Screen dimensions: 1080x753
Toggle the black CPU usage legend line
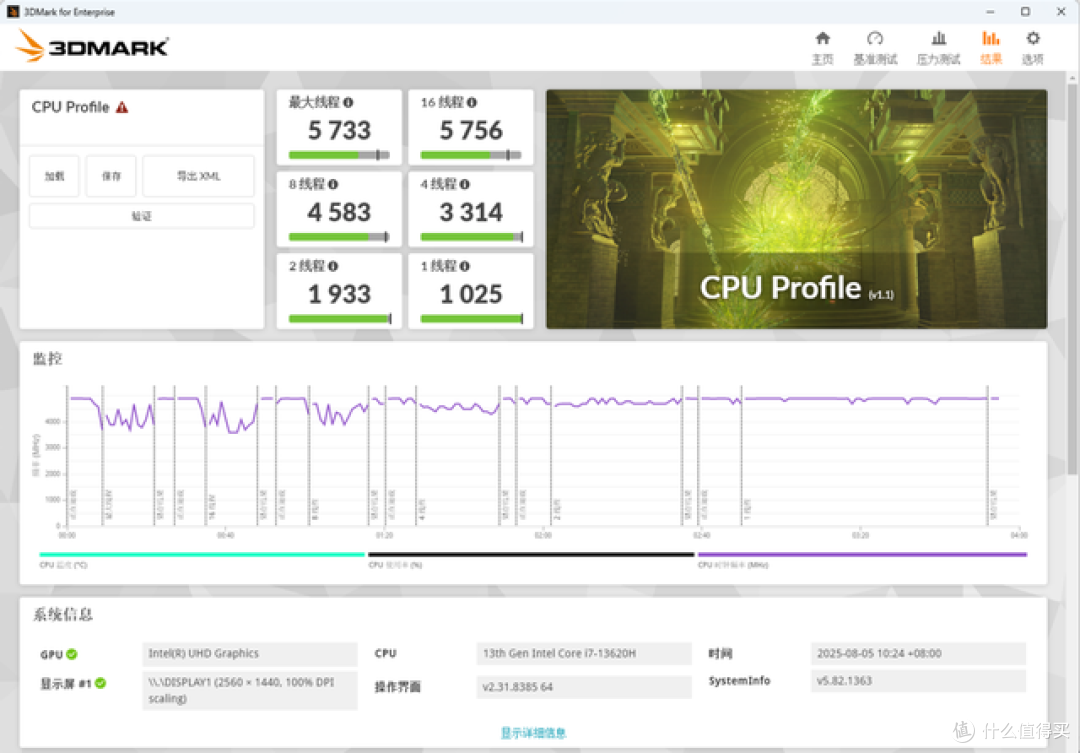pos(531,554)
